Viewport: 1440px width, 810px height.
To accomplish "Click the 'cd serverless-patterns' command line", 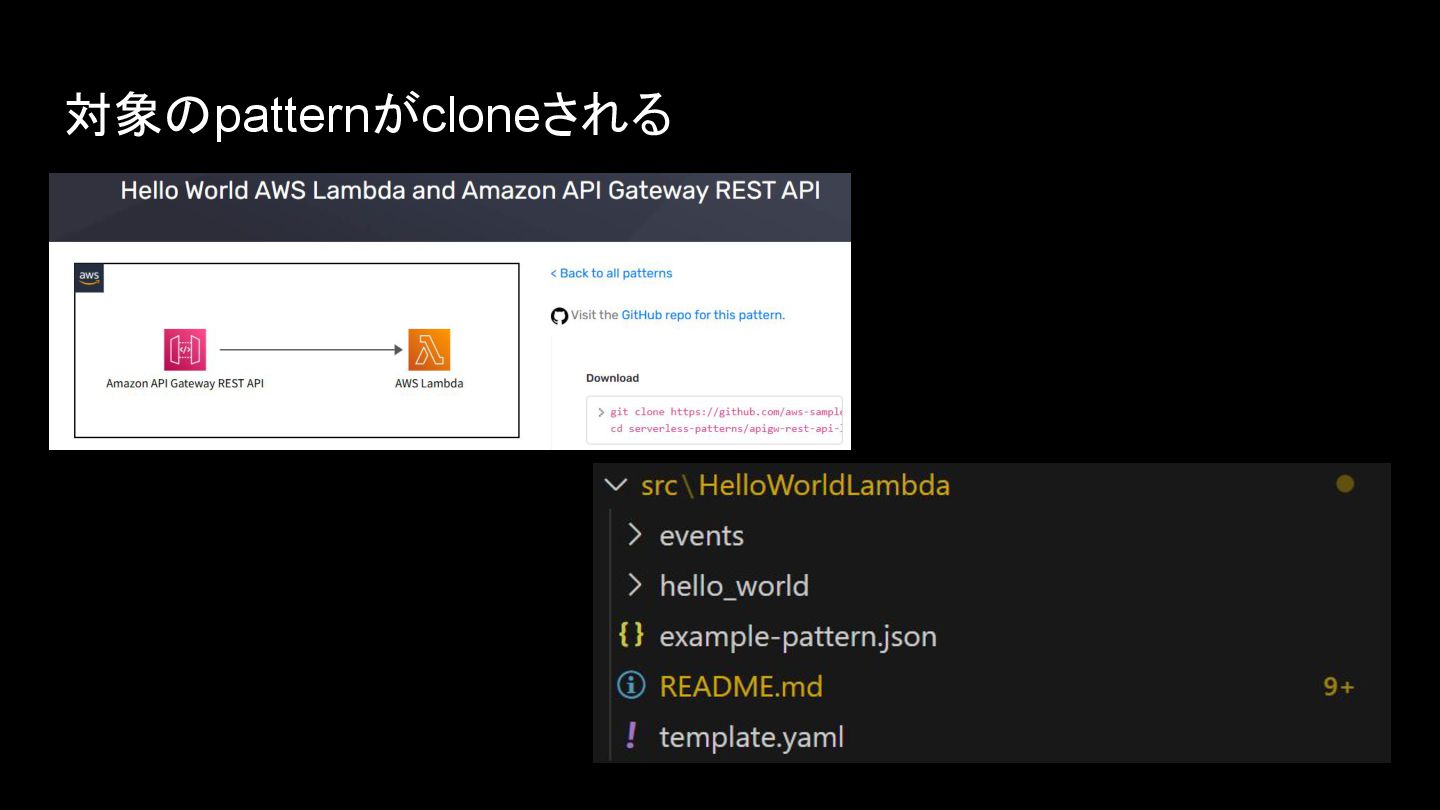I will coord(727,429).
